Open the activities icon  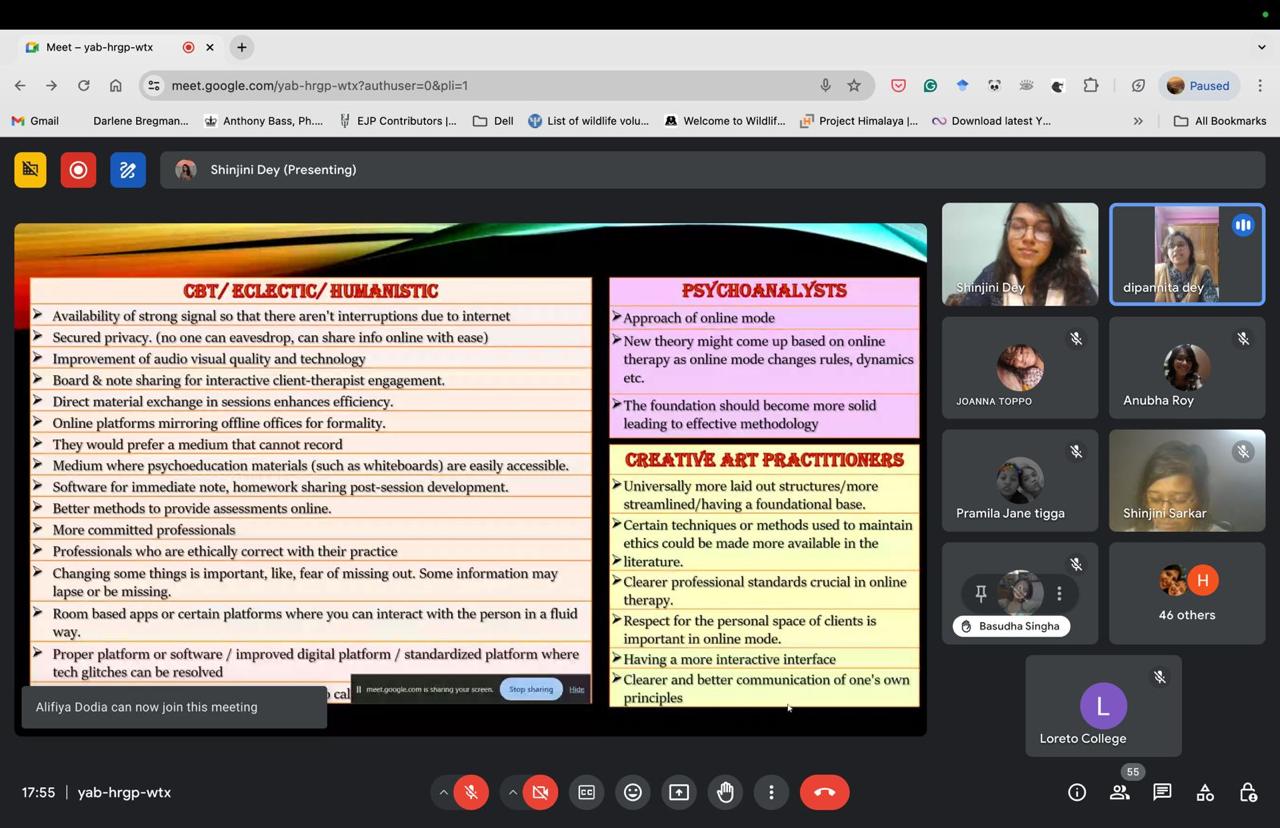click(x=1205, y=792)
